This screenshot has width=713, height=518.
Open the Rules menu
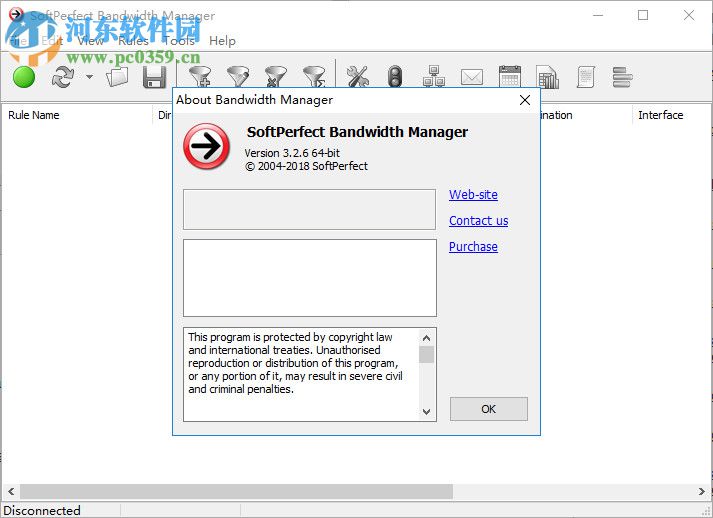click(134, 41)
